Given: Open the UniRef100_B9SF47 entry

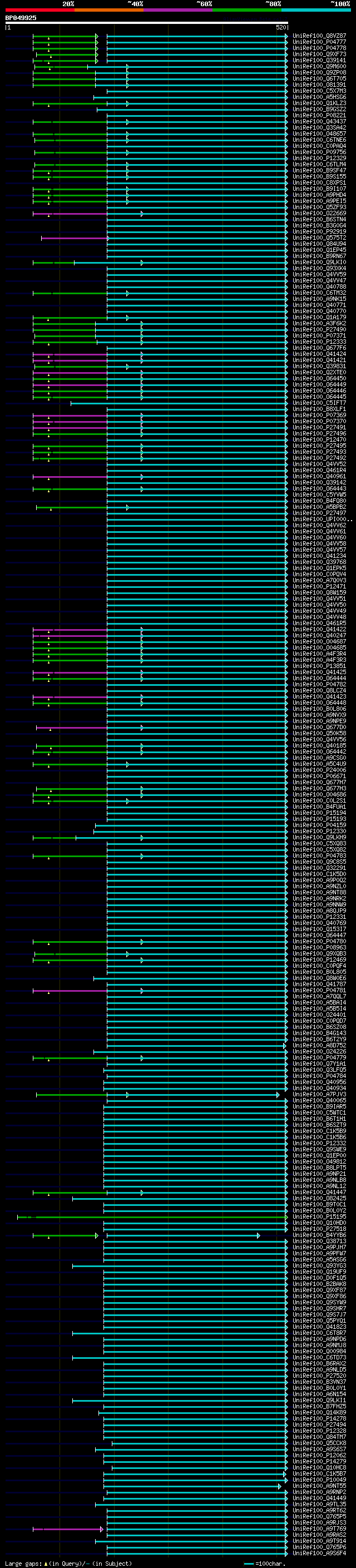Looking at the screenshot, I should (319, 170).
